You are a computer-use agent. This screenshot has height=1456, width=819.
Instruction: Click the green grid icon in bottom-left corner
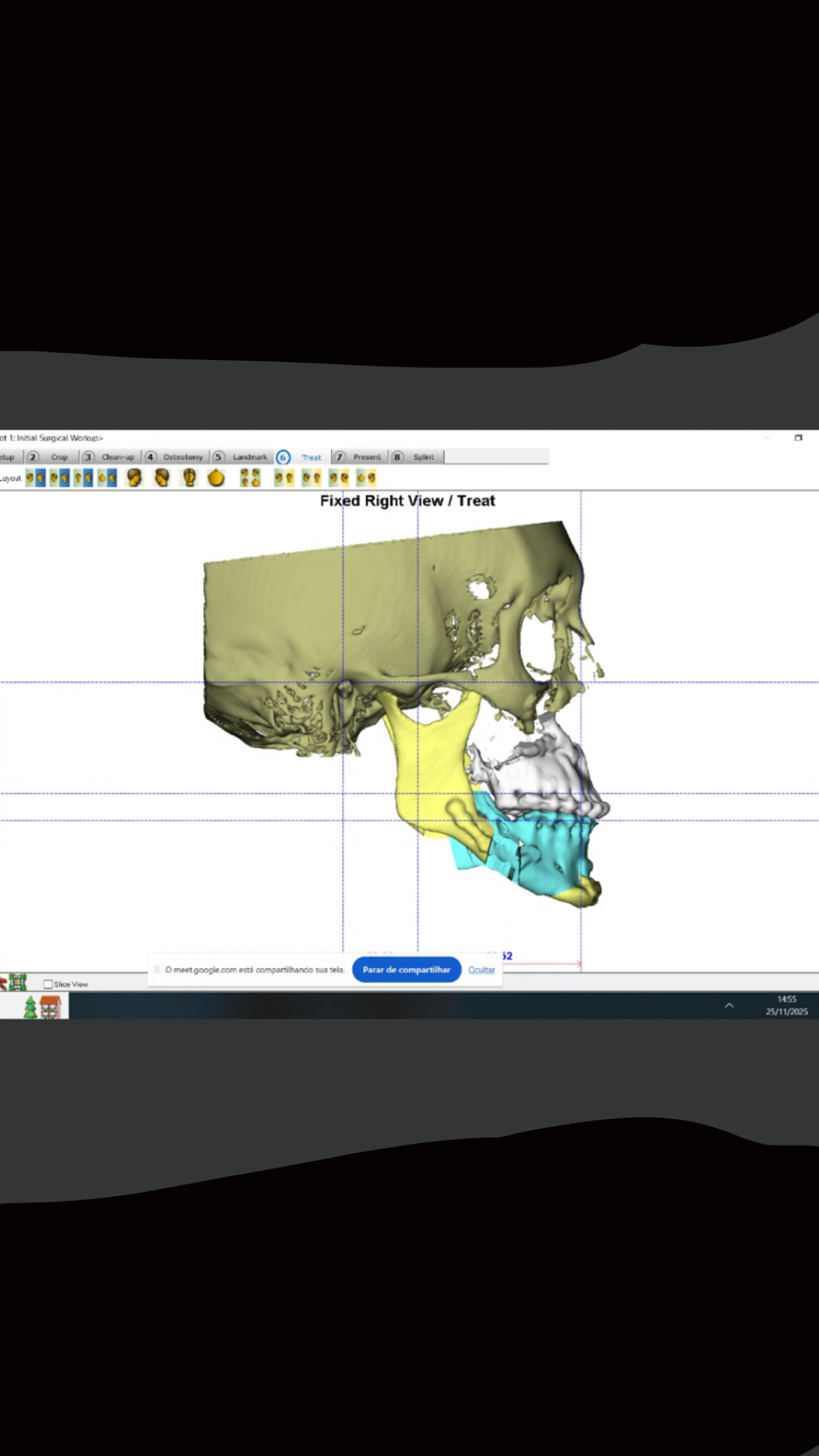point(18,983)
